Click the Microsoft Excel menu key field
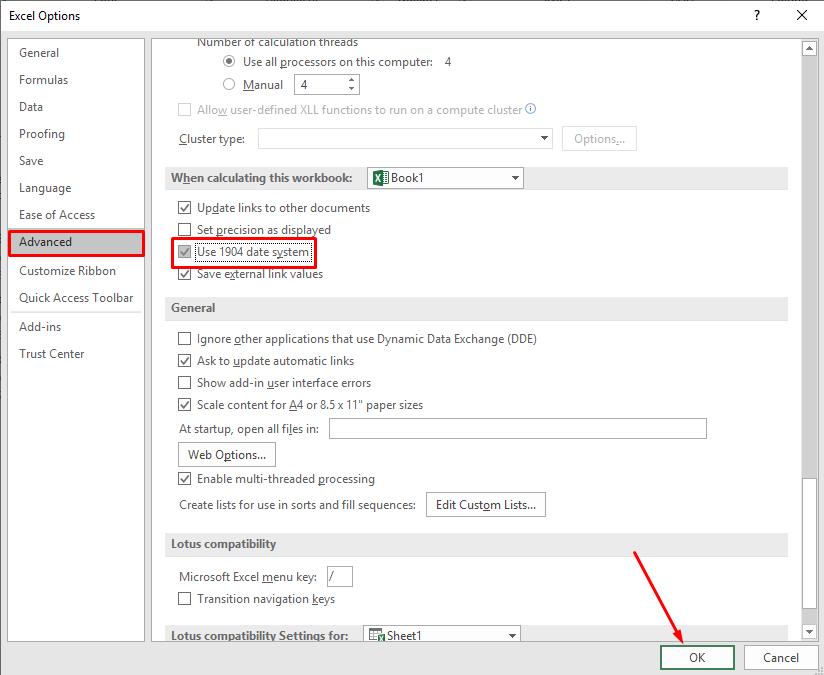 (339, 577)
